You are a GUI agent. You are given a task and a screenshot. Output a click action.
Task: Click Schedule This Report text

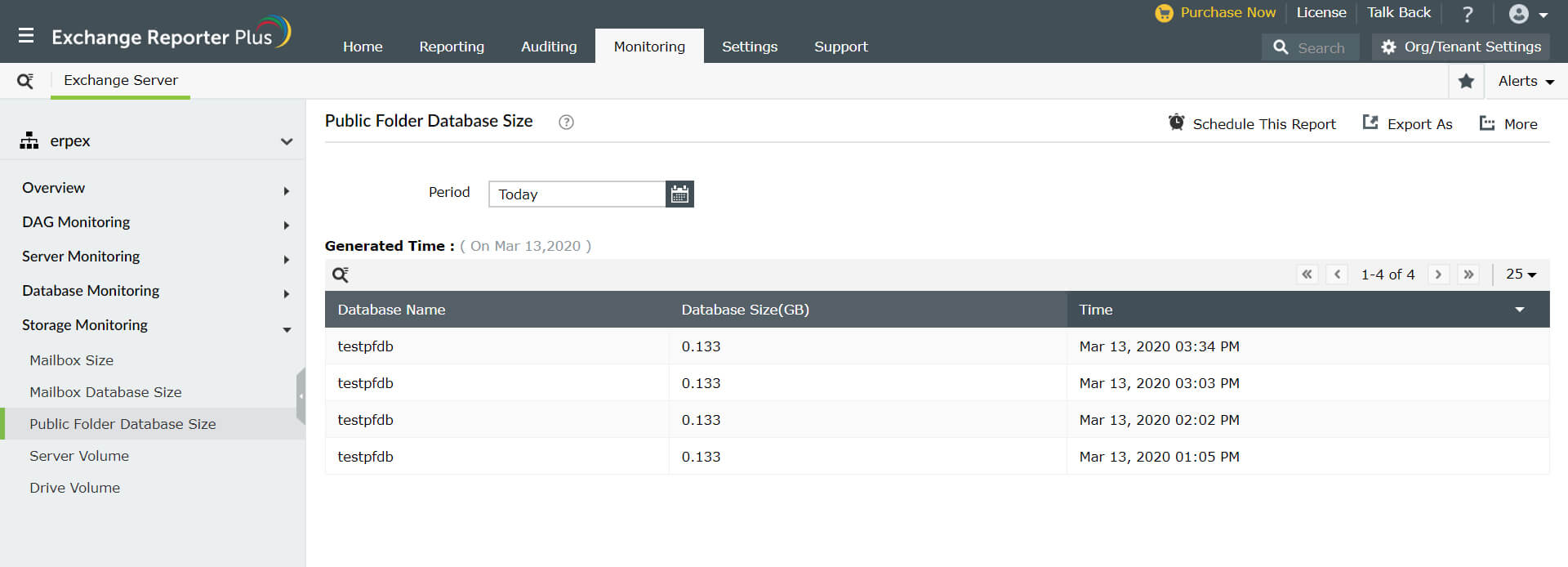(x=1264, y=124)
